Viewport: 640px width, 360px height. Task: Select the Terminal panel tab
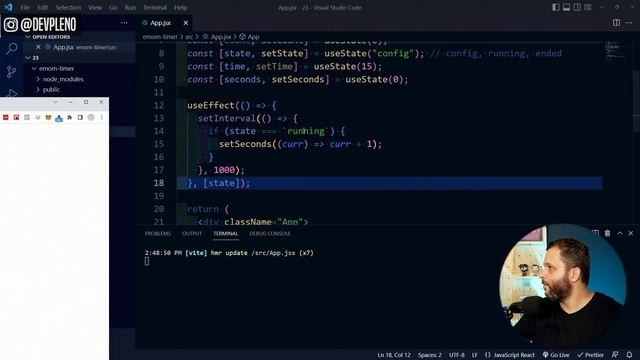click(x=225, y=233)
